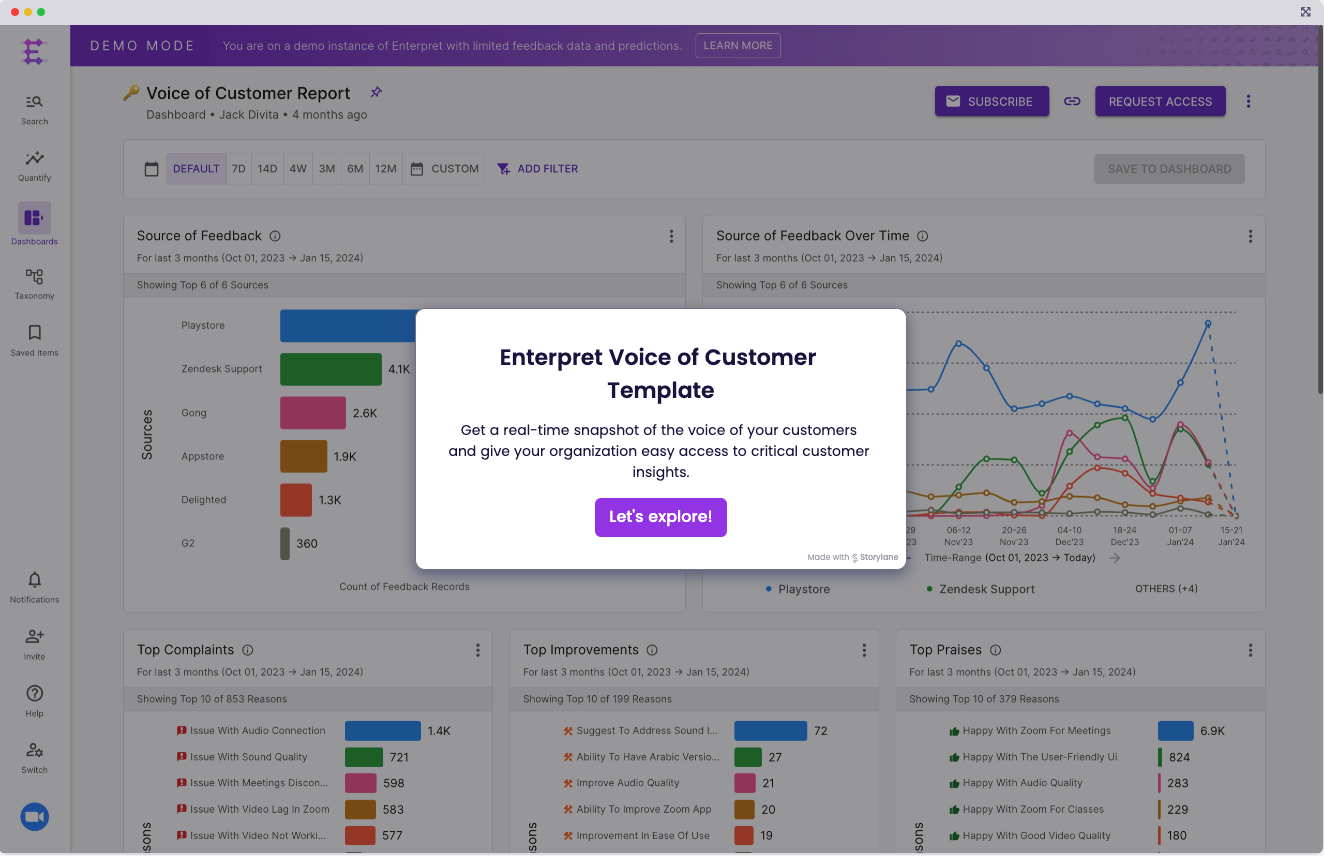Click Let's explore! button
Screen dimensions: 1324x856
pos(661,517)
